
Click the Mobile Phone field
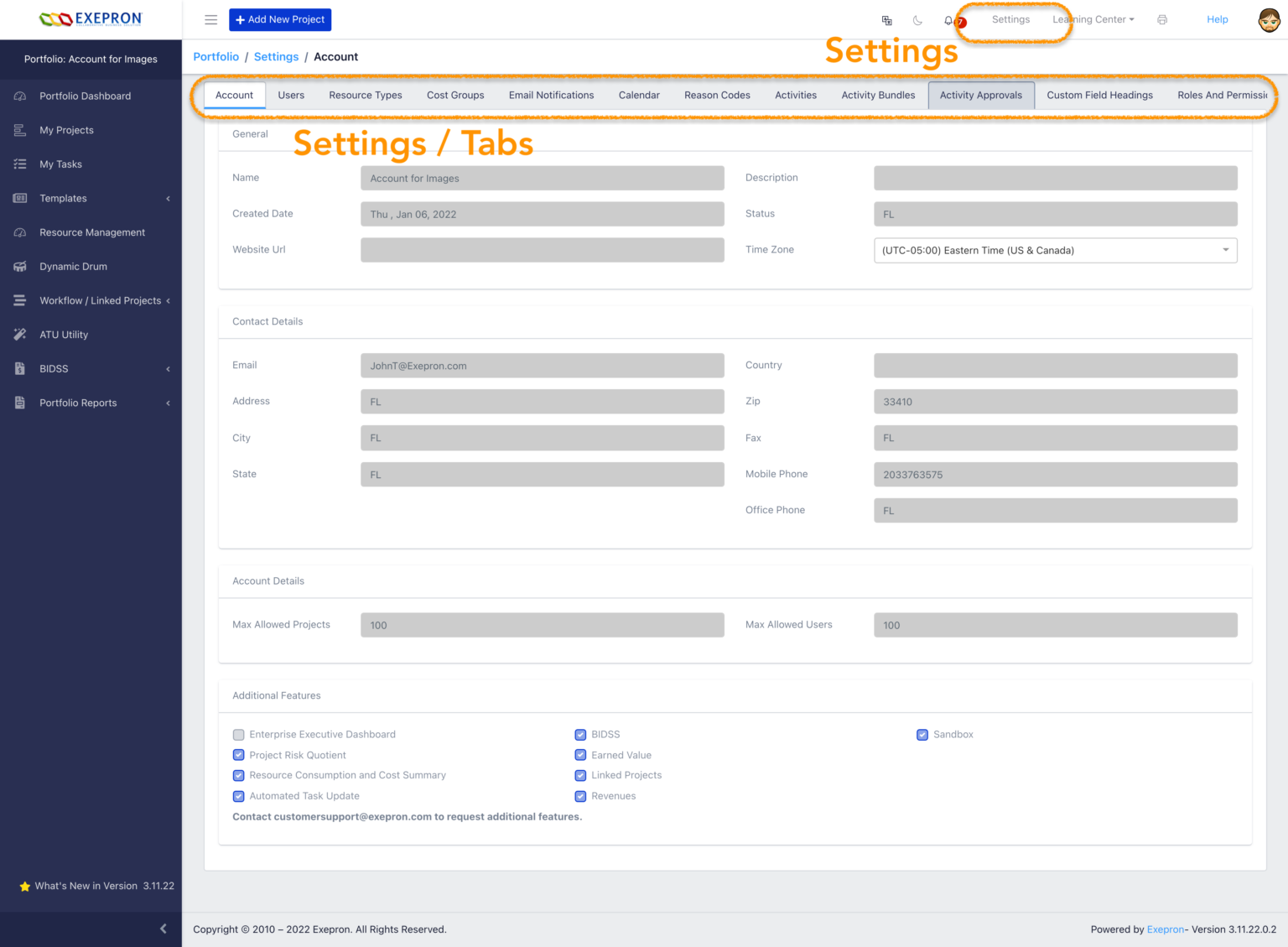click(x=1056, y=475)
